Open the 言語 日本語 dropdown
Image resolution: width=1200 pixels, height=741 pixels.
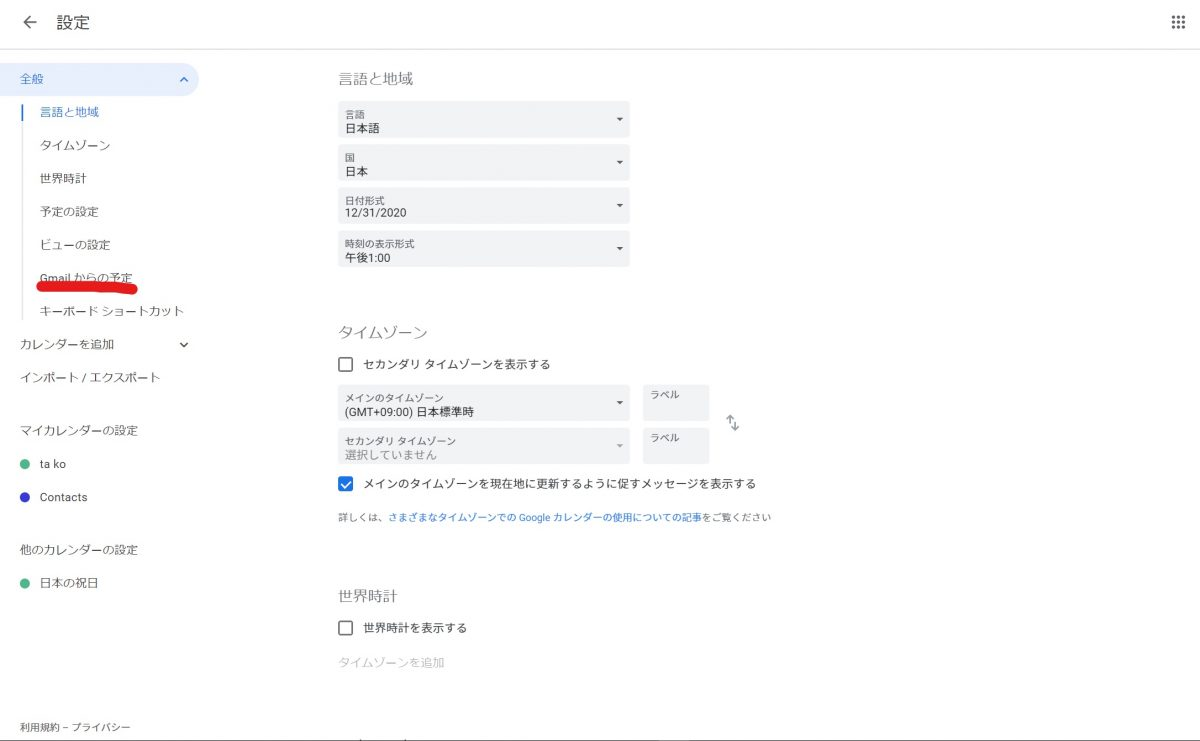(484, 119)
